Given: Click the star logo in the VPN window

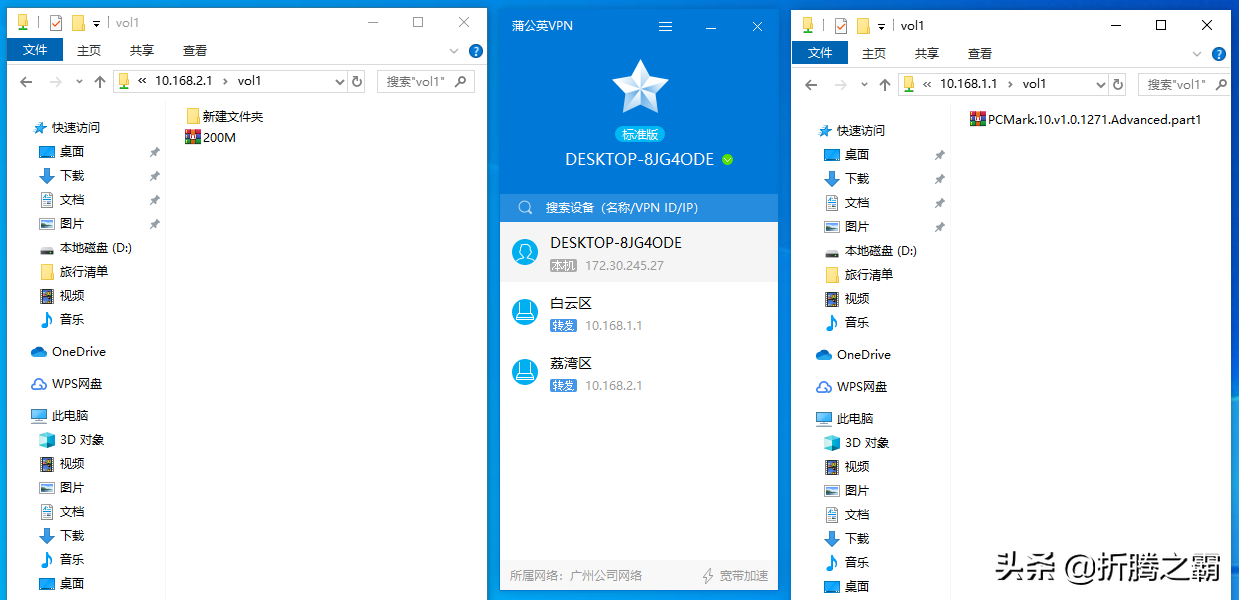Looking at the screenshot, I should tap(640, 89).
